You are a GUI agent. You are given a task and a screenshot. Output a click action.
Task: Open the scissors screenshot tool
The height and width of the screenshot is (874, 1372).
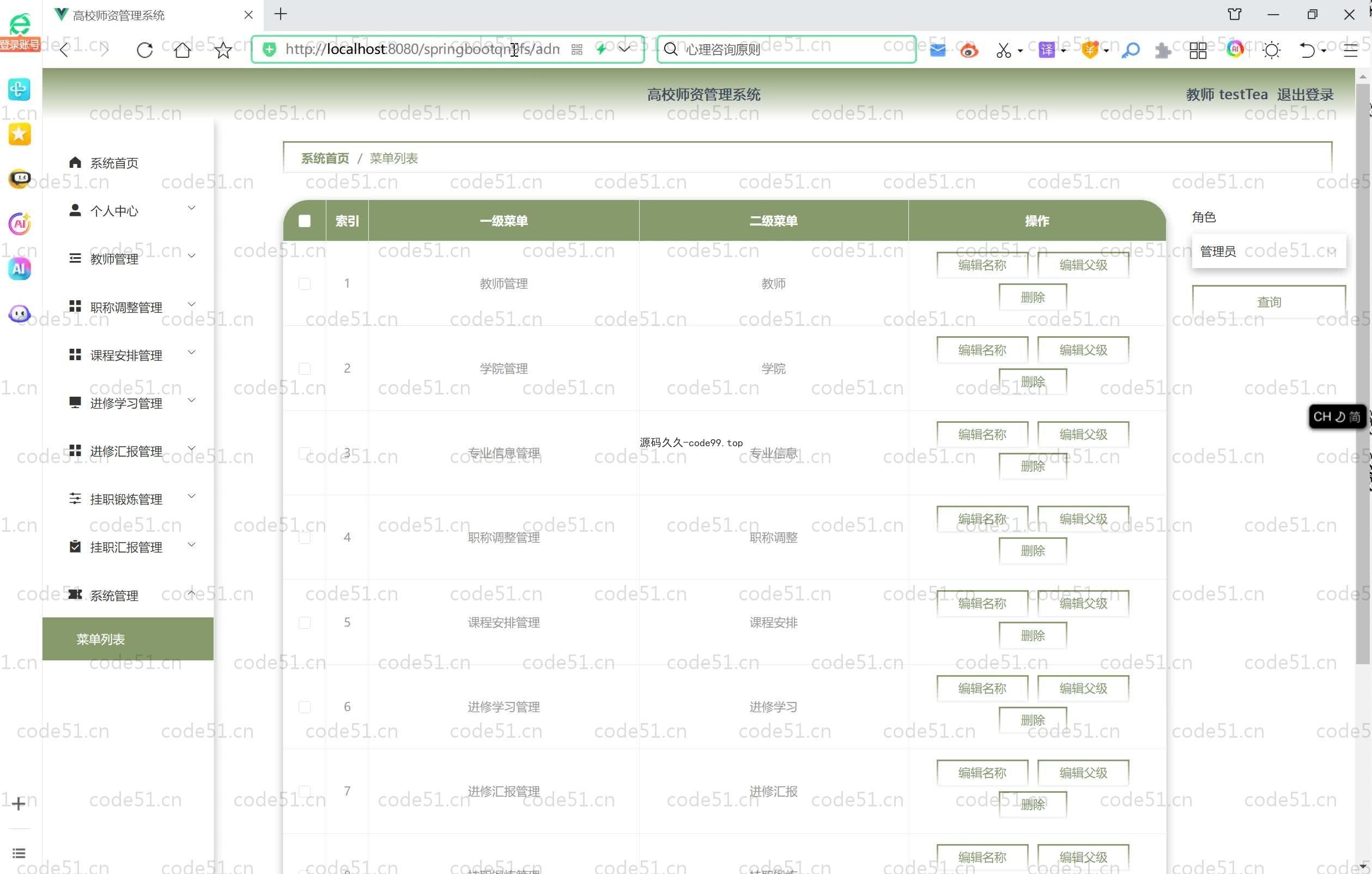point(1003,50)
